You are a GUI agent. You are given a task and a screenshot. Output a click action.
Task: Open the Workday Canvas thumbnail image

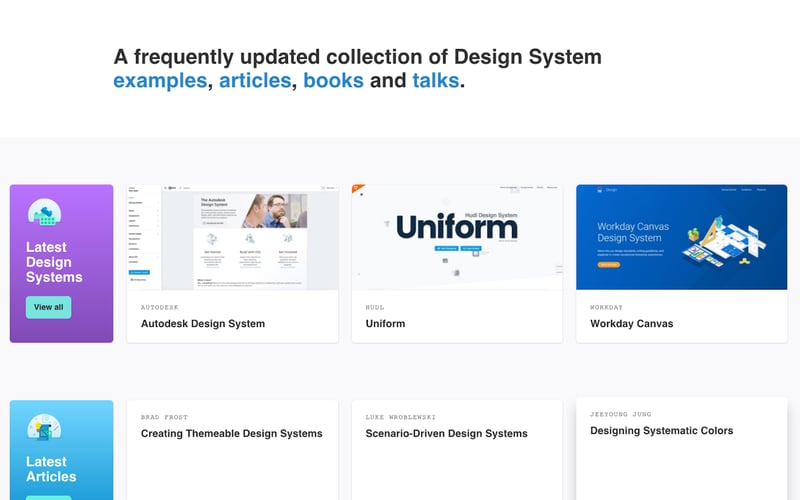[x=682, y=237]
